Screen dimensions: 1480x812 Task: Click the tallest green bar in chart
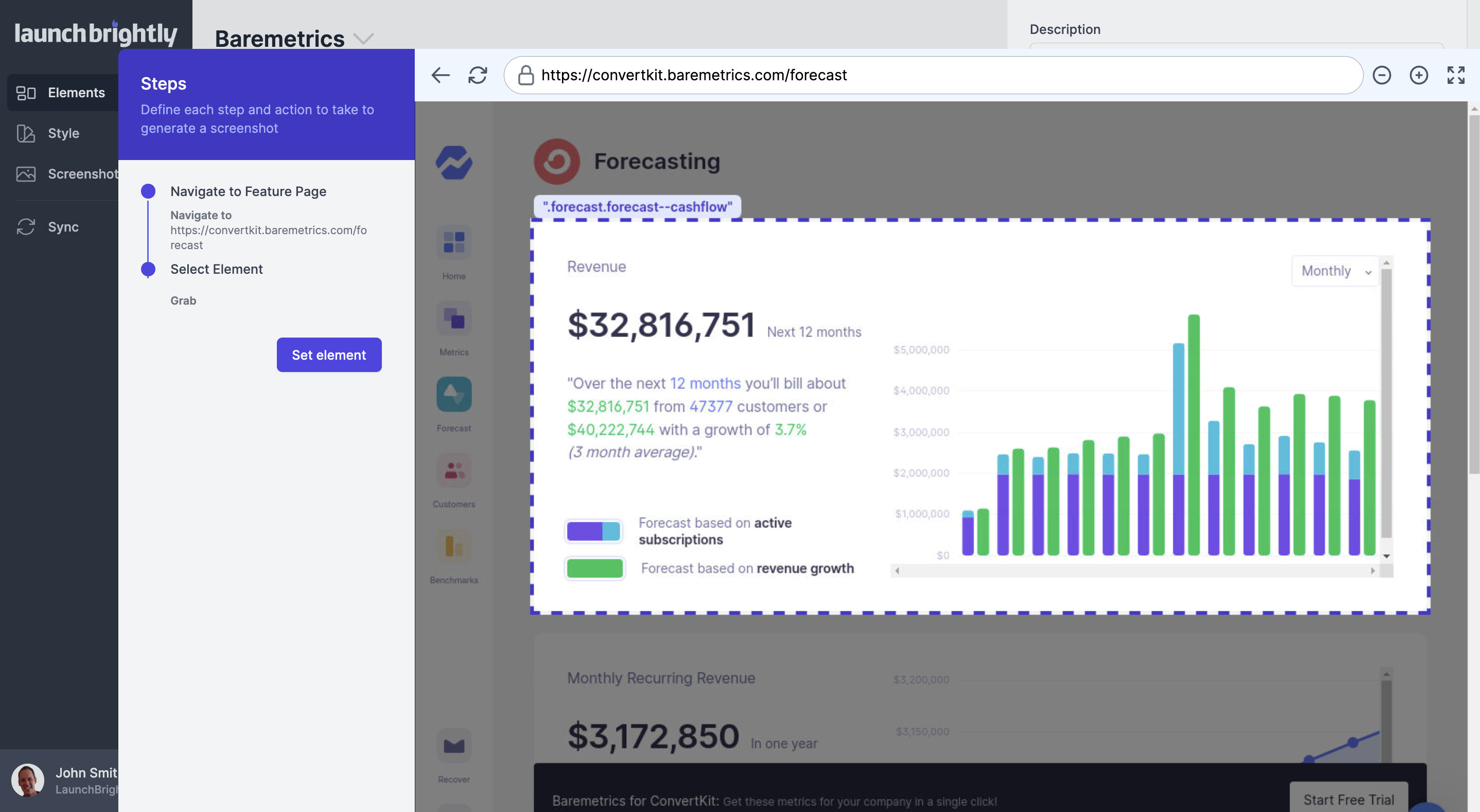click(1193, 434)
